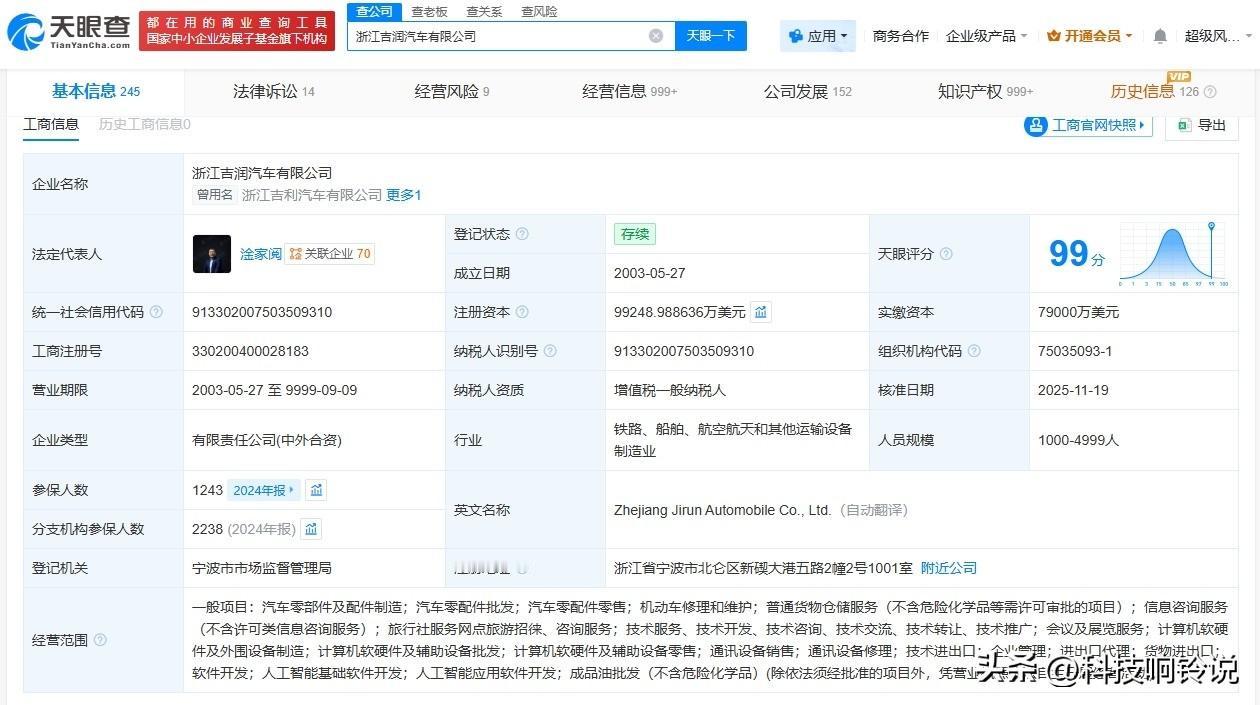Click the crown icon on 开通会员
This screenshot has width=1260, height=705.
pyautogui.click(x=1054, y=36)
